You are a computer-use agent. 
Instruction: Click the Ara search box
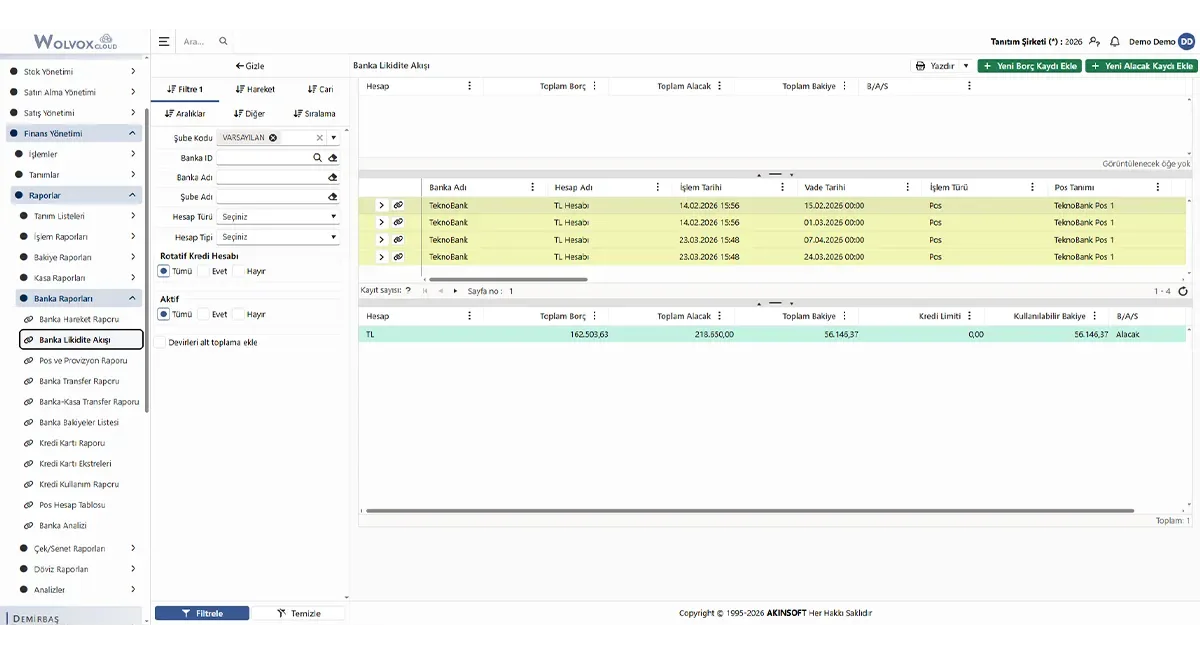click(196, 41)
